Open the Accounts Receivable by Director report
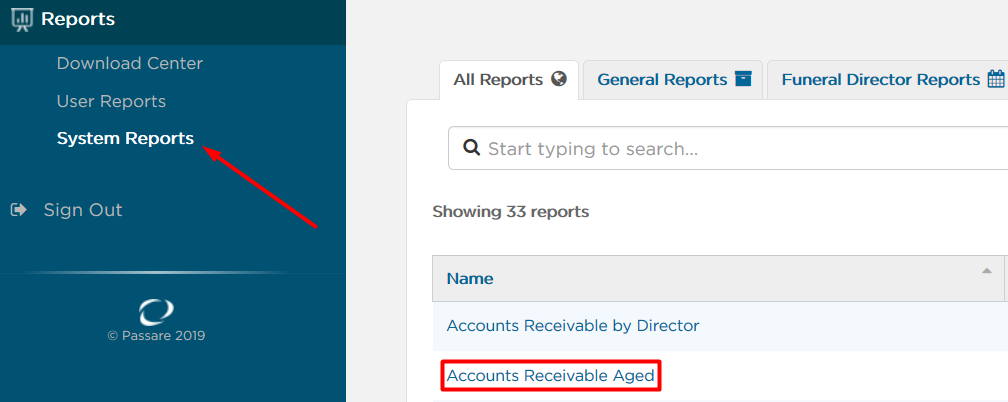1008x402 pixels. click(573, 326)
